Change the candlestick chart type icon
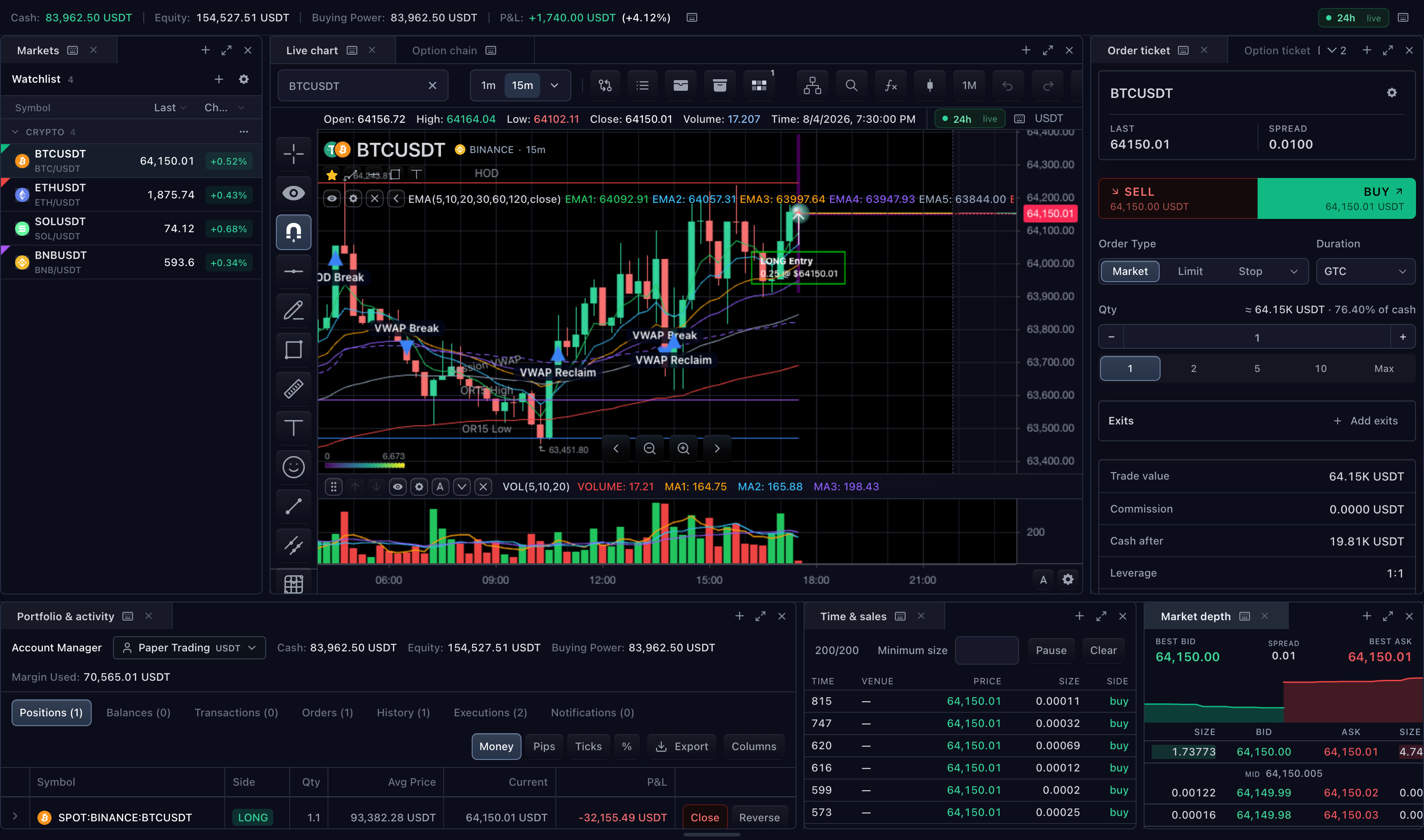Viewport: 1424px width, 840px height. click(929, 85)
